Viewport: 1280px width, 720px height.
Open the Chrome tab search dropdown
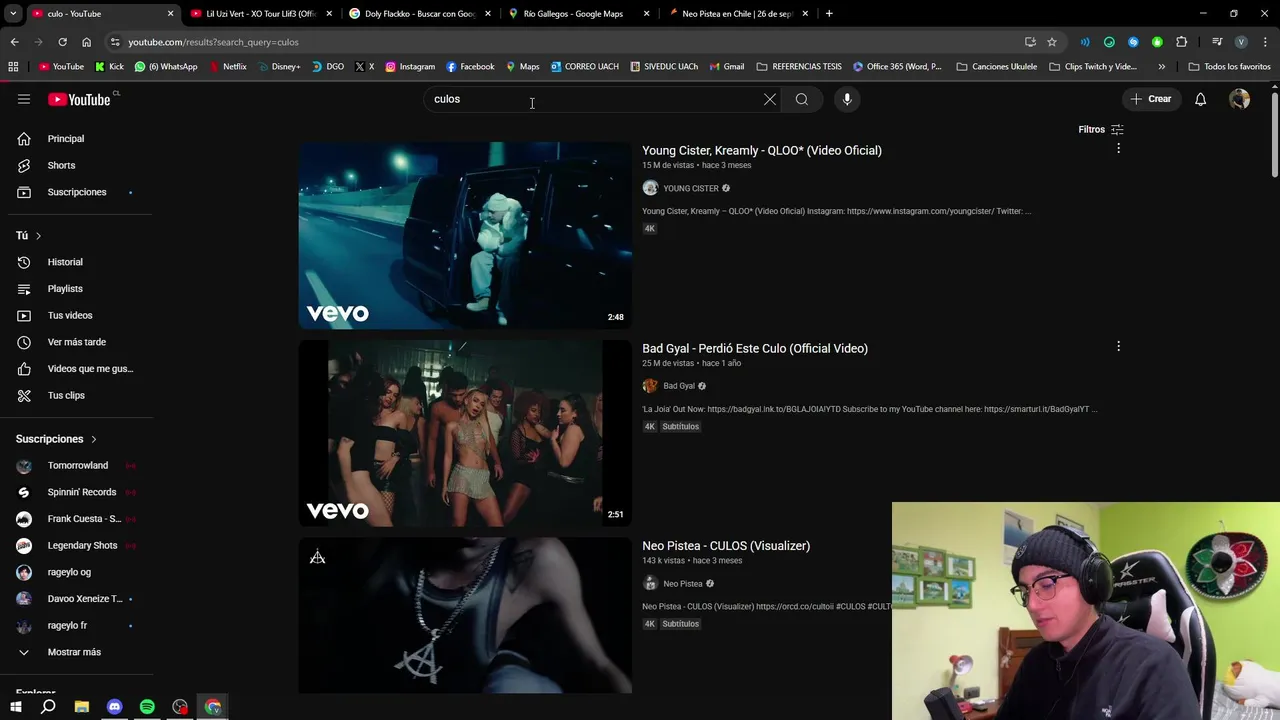tap(13, 14)
